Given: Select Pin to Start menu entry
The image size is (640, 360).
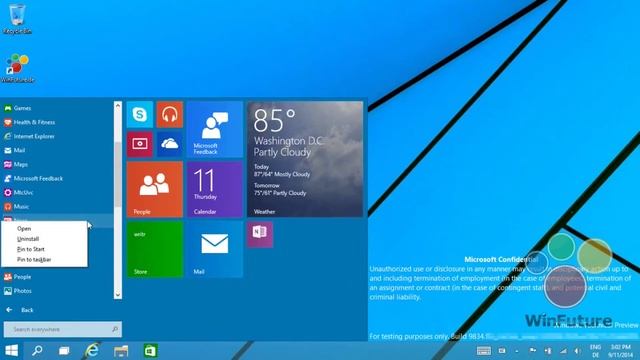Looking at the screenshot, I should [44, 249].
